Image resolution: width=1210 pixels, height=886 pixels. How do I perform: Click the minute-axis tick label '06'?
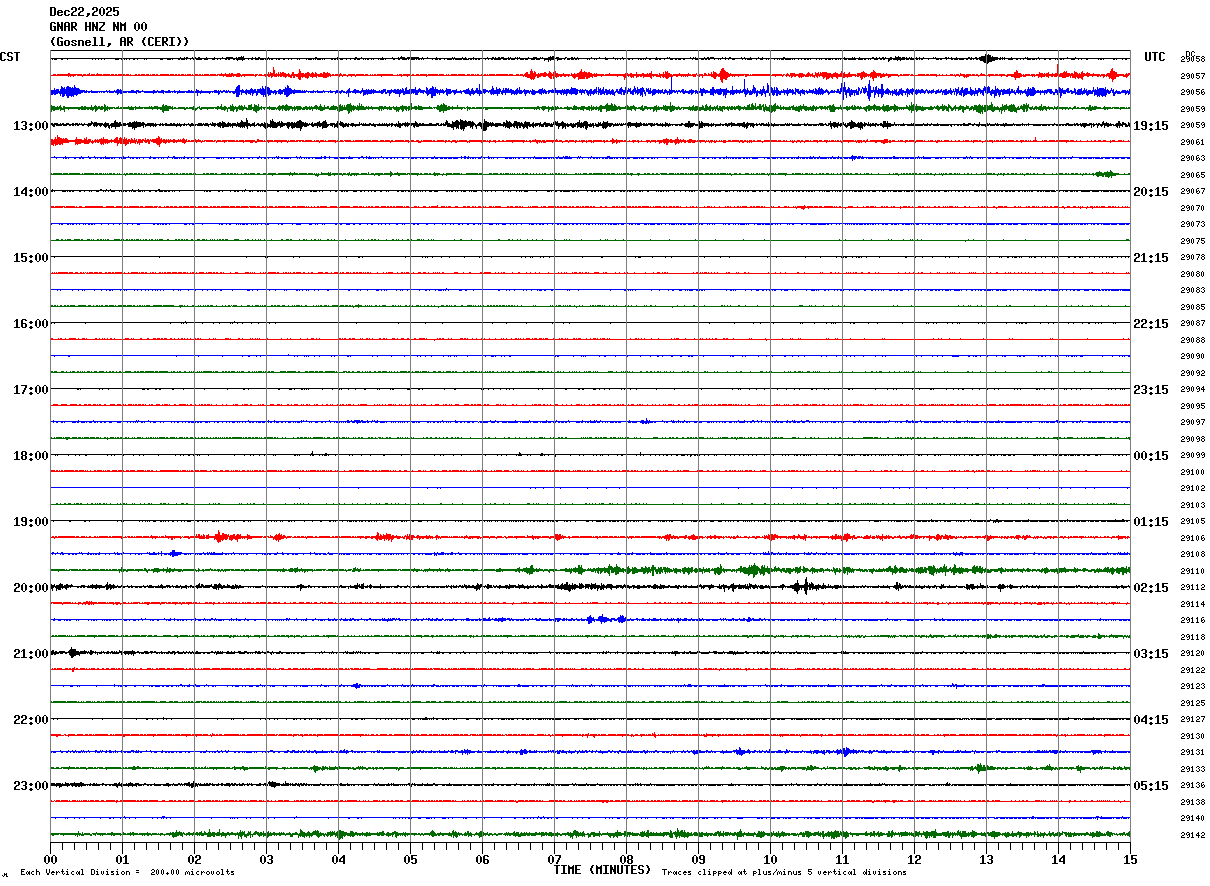click(482, 860)
